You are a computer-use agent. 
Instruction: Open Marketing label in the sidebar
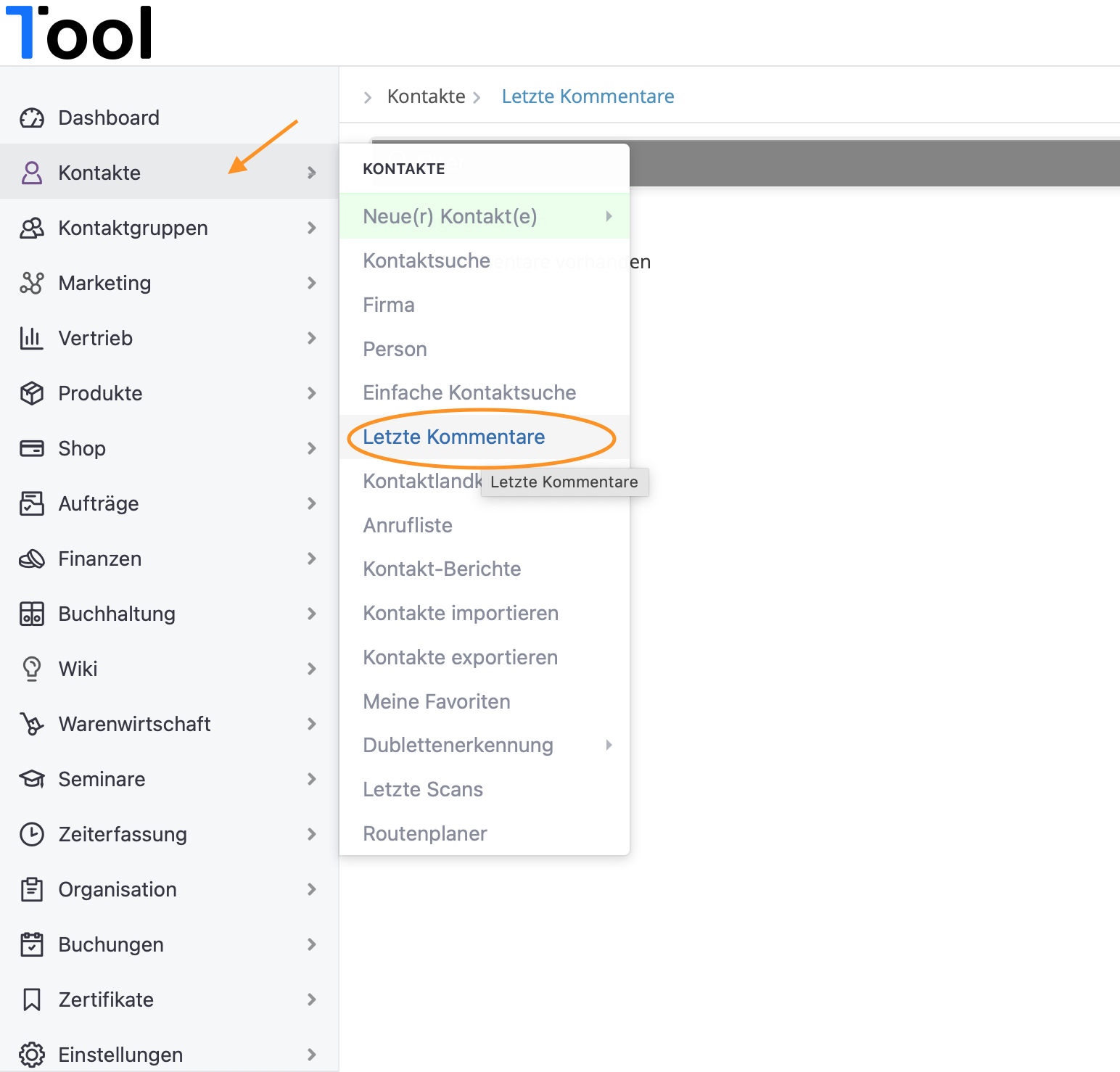tap(105, 283)
